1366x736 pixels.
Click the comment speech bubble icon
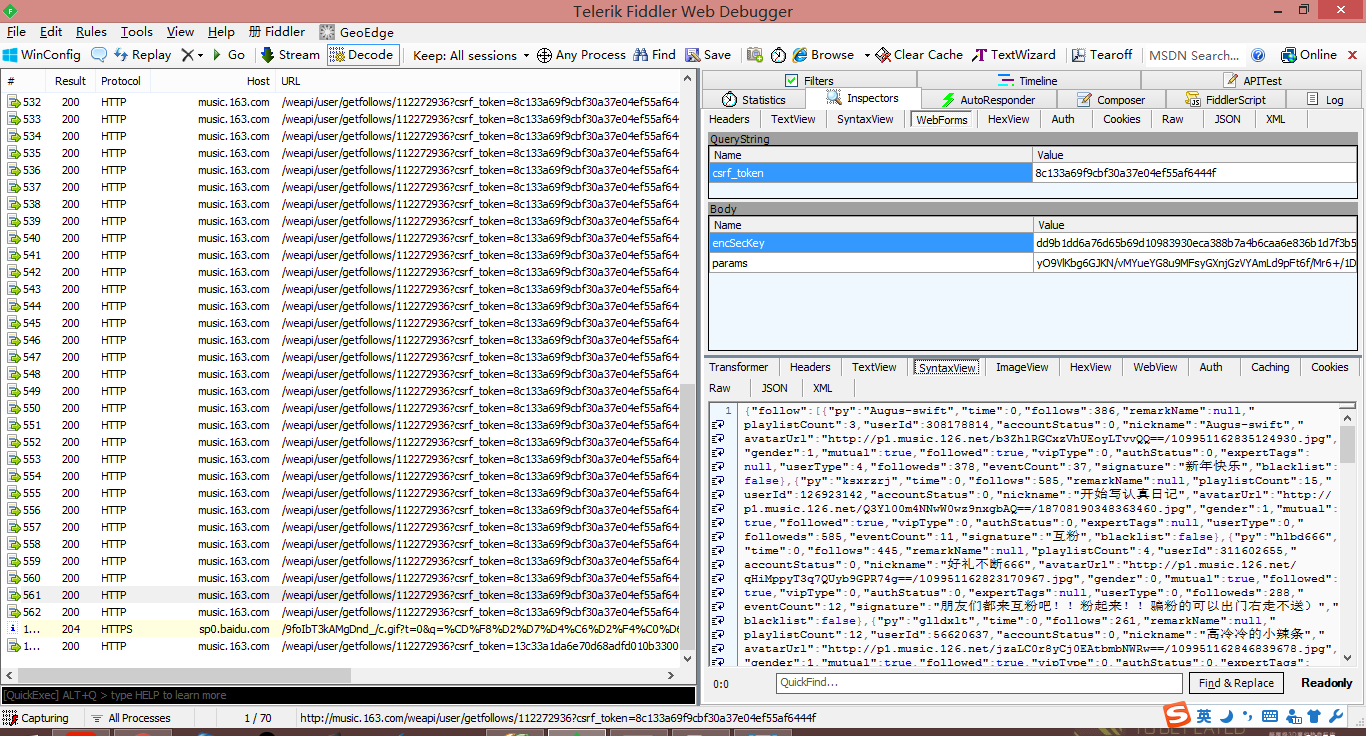click(99, 55)
